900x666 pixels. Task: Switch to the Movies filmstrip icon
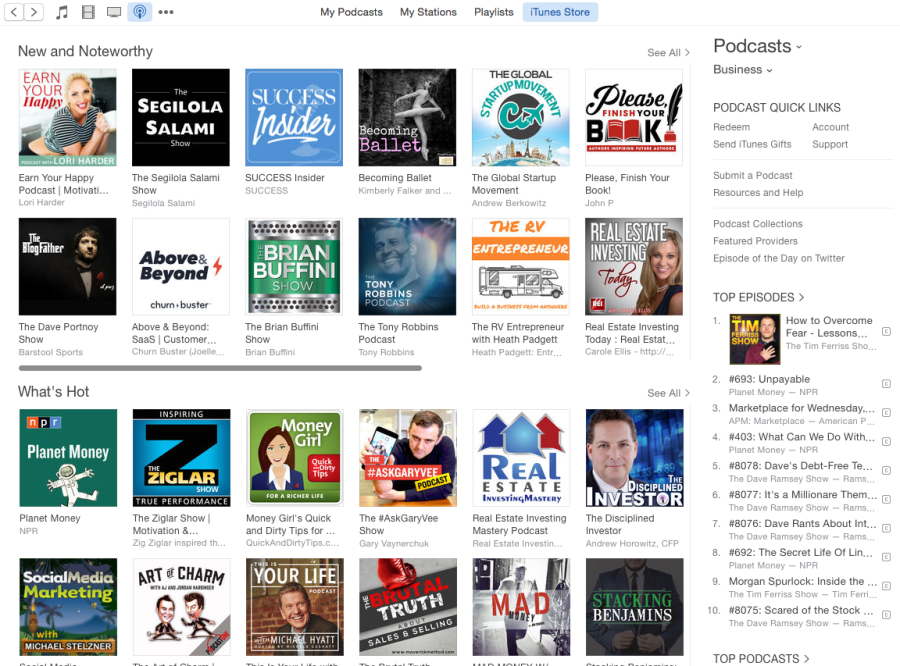click(x=88, y=12)
